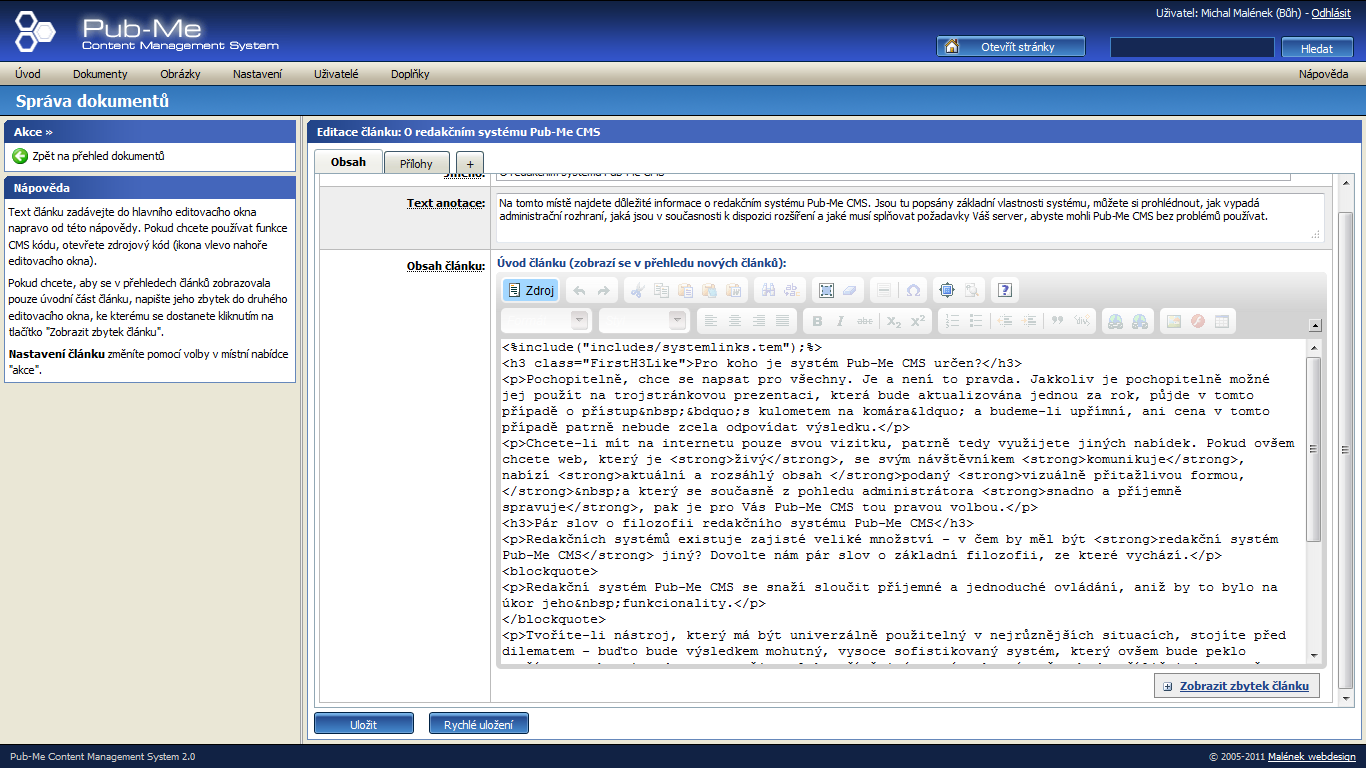
Task: Toggle superscript formatting
Action: coord(918,320)
